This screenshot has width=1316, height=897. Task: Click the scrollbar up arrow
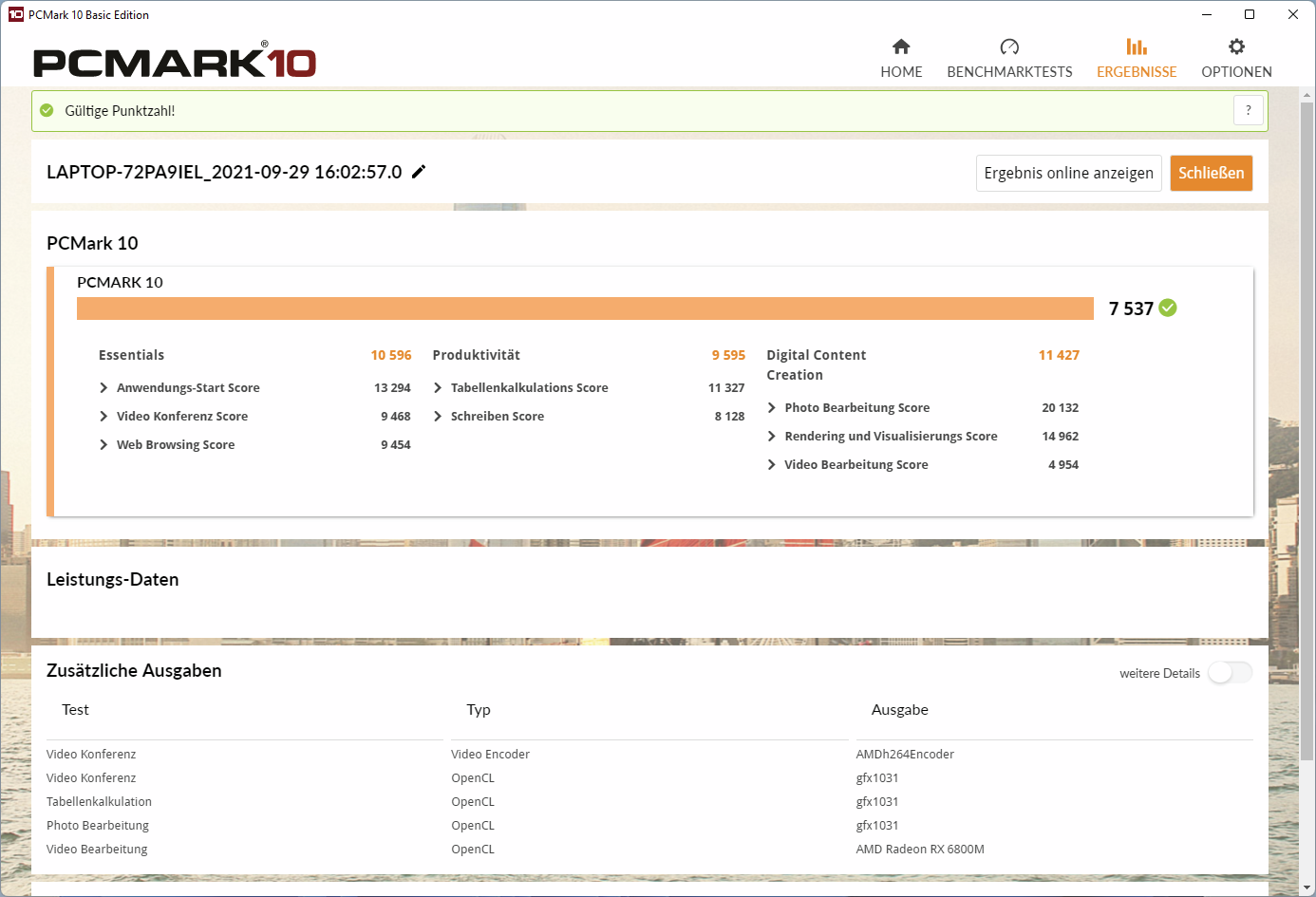tap(1307, 95)
